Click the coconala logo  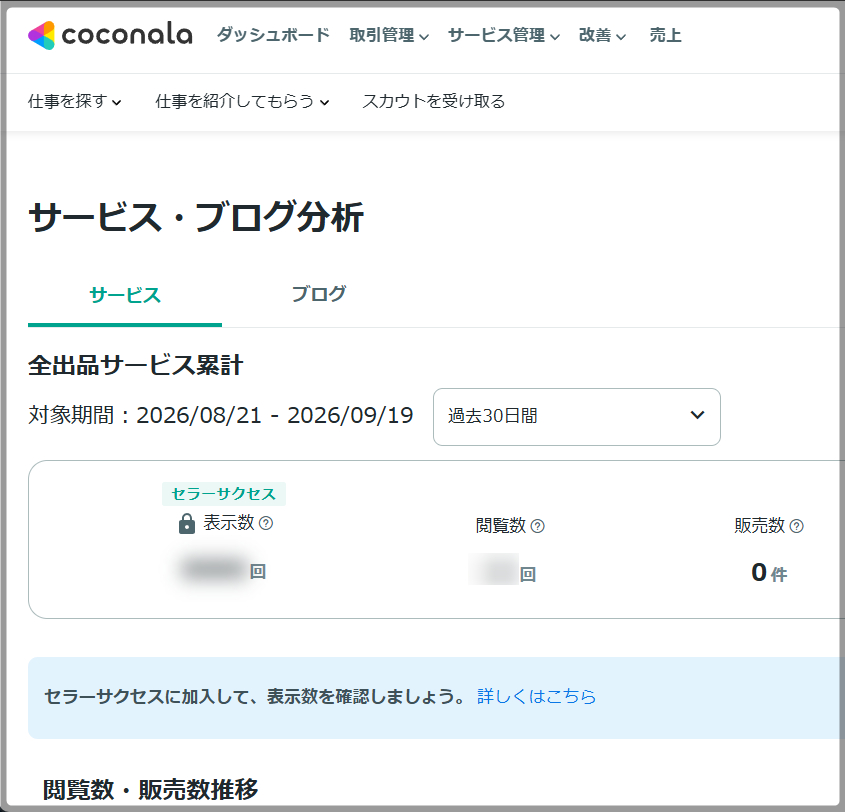(110, 36)
